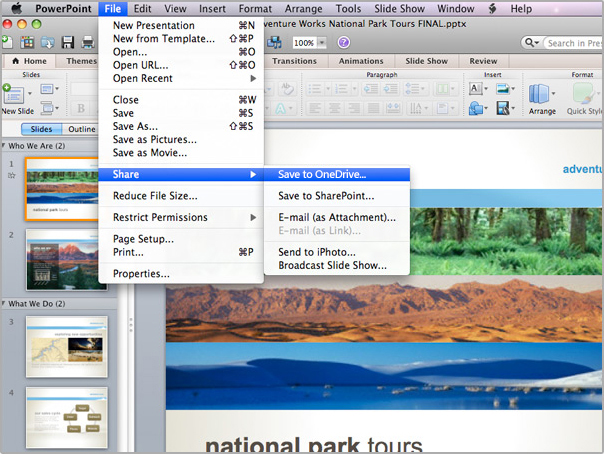Switch to the Animations ribbon tab
604x454 pixels.
click(361, 61)
